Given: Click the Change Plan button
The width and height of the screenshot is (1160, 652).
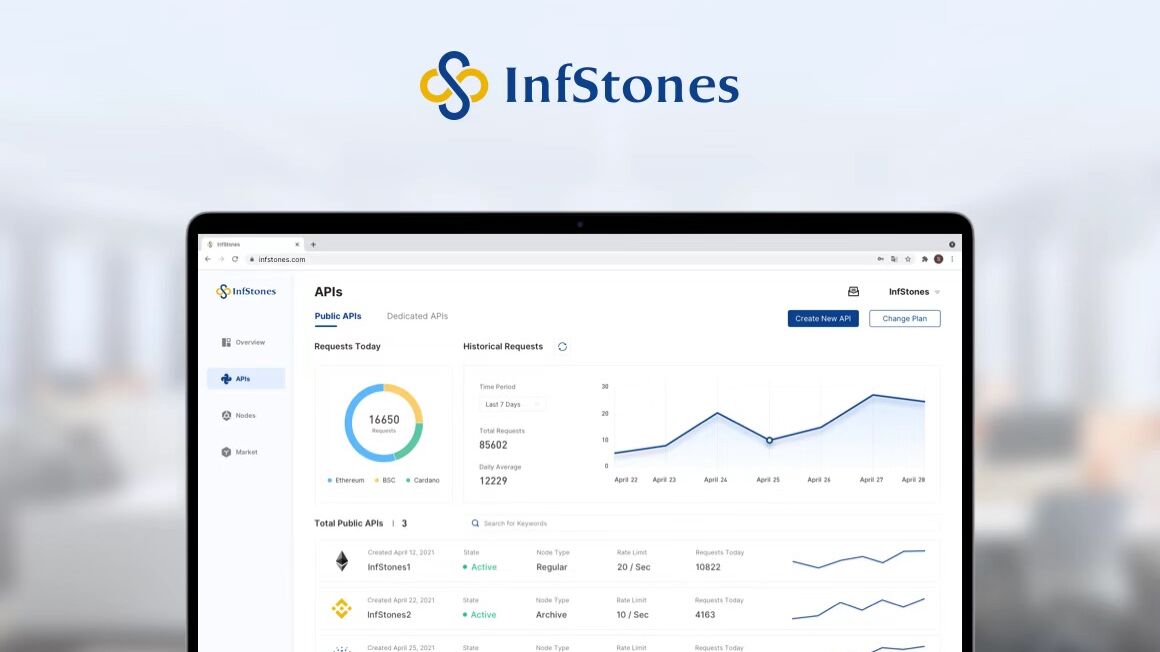Looking at the screenshot, I should pyautogui.click(x=905, y=319).
